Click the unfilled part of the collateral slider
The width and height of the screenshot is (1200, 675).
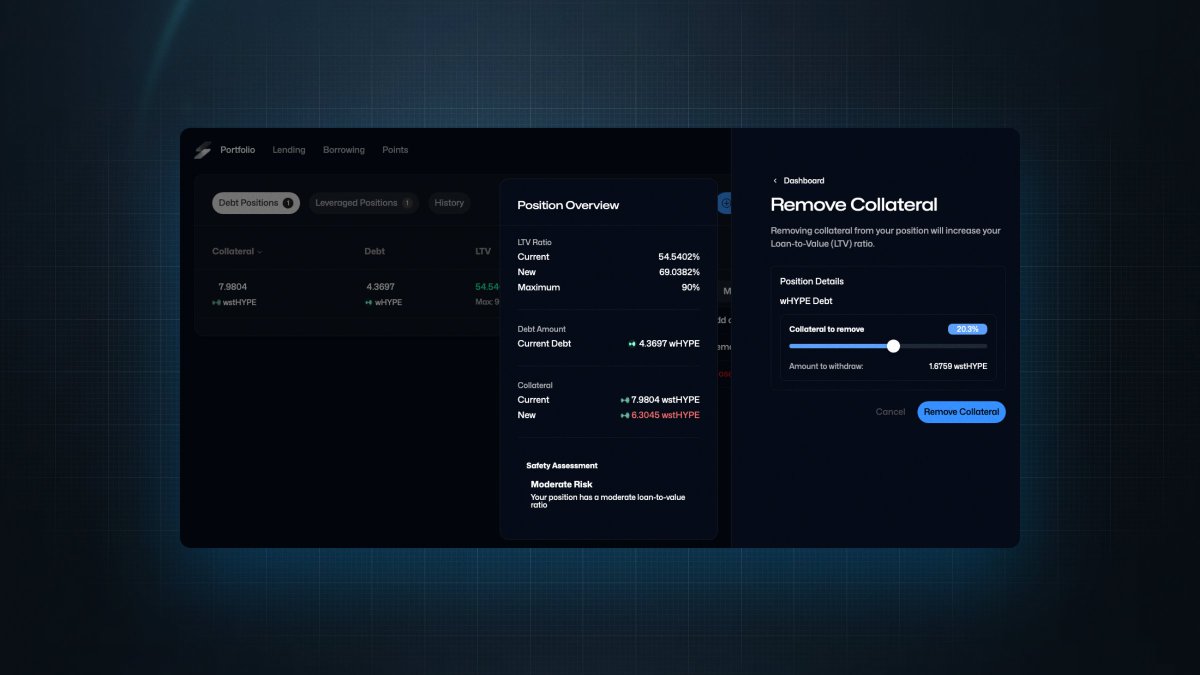click(943, 346)
